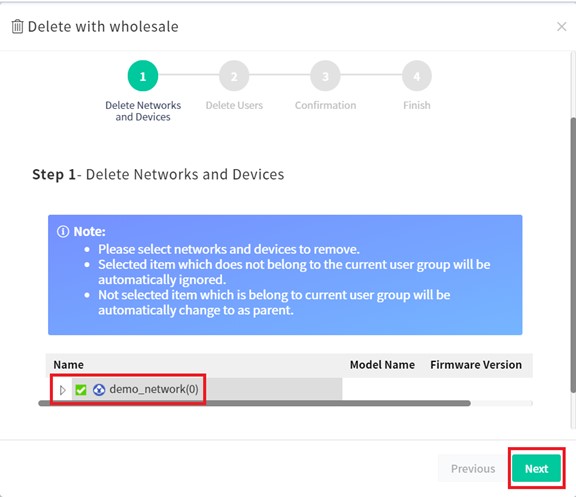Click the Model Name column header

click(382, 365)
